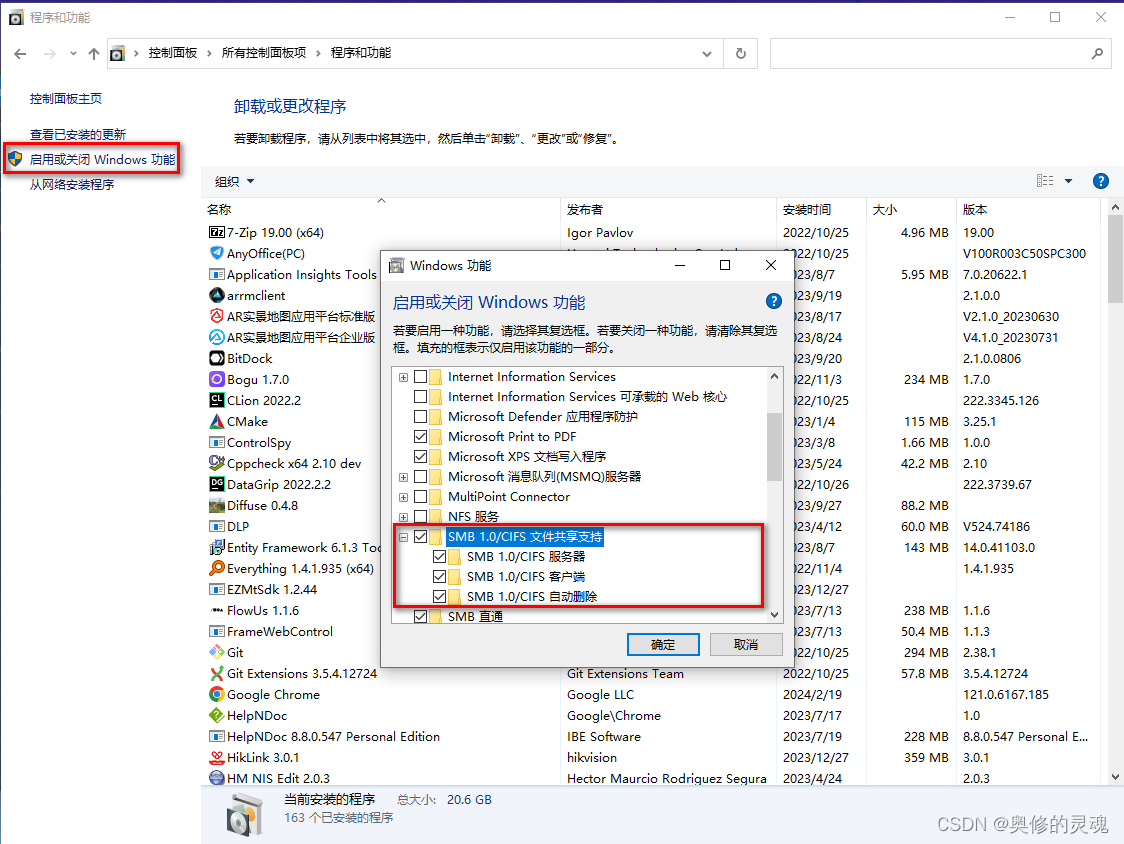The height and width of the screenshot is (844, 1124).
Task: Sort by 版本 column header
Action: click(1028, 209)
